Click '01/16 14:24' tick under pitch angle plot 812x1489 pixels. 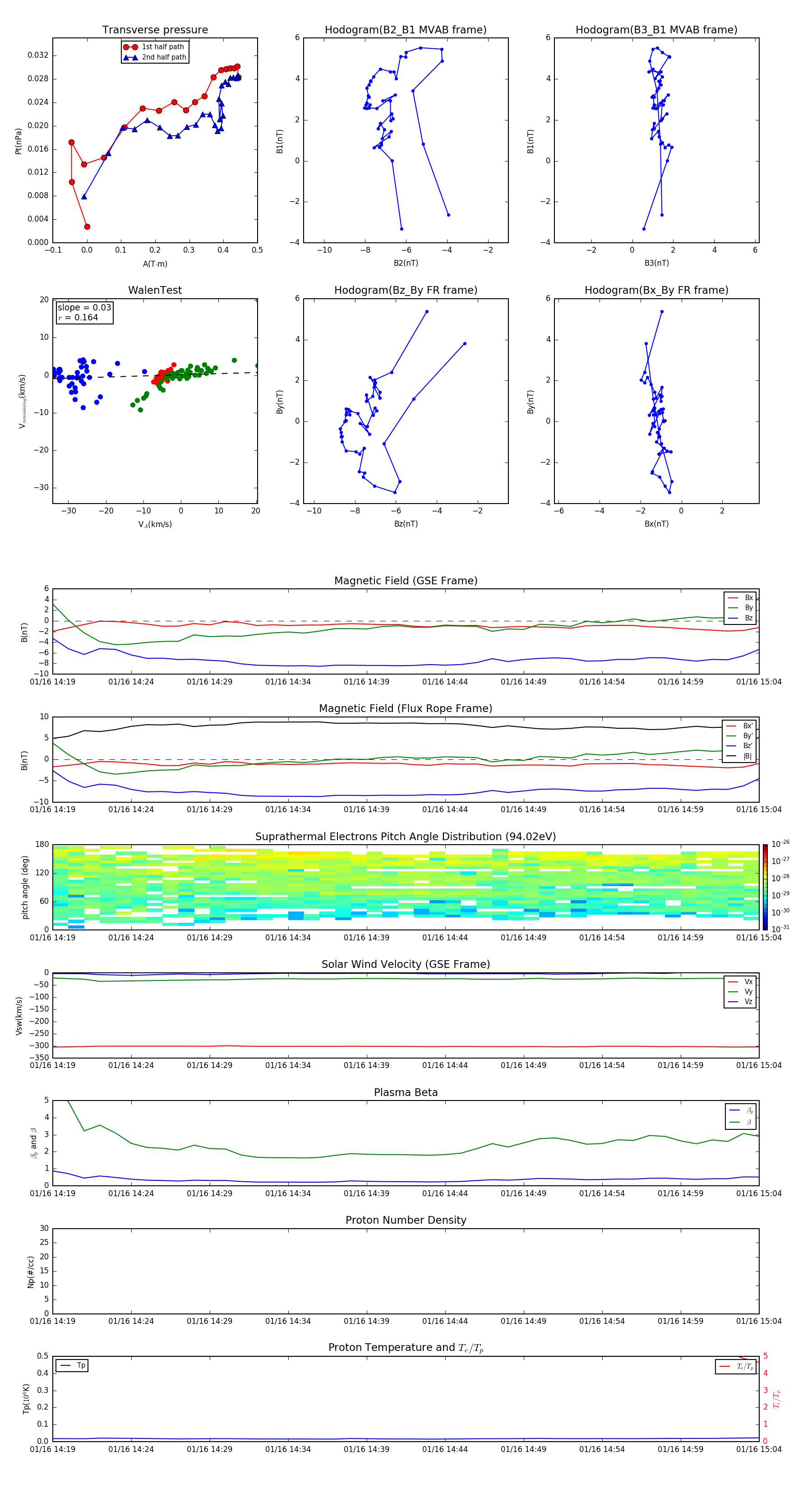[x=131, y=938]
